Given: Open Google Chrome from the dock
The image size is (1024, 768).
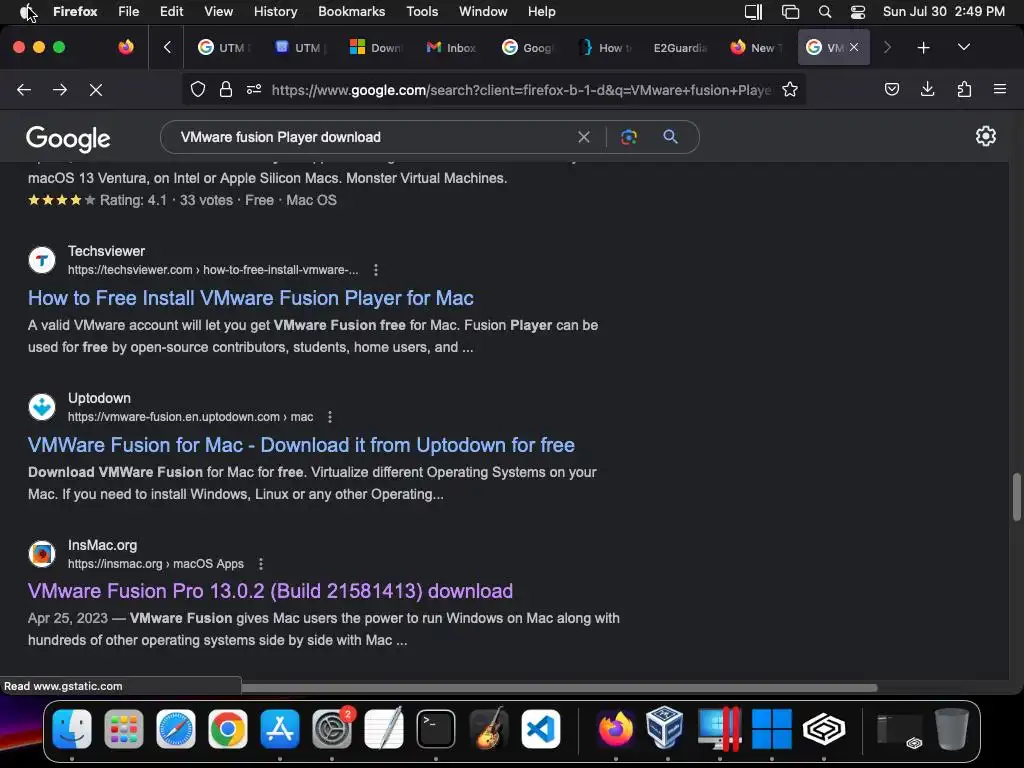Looking at the screenshot, I should (228, 729).
